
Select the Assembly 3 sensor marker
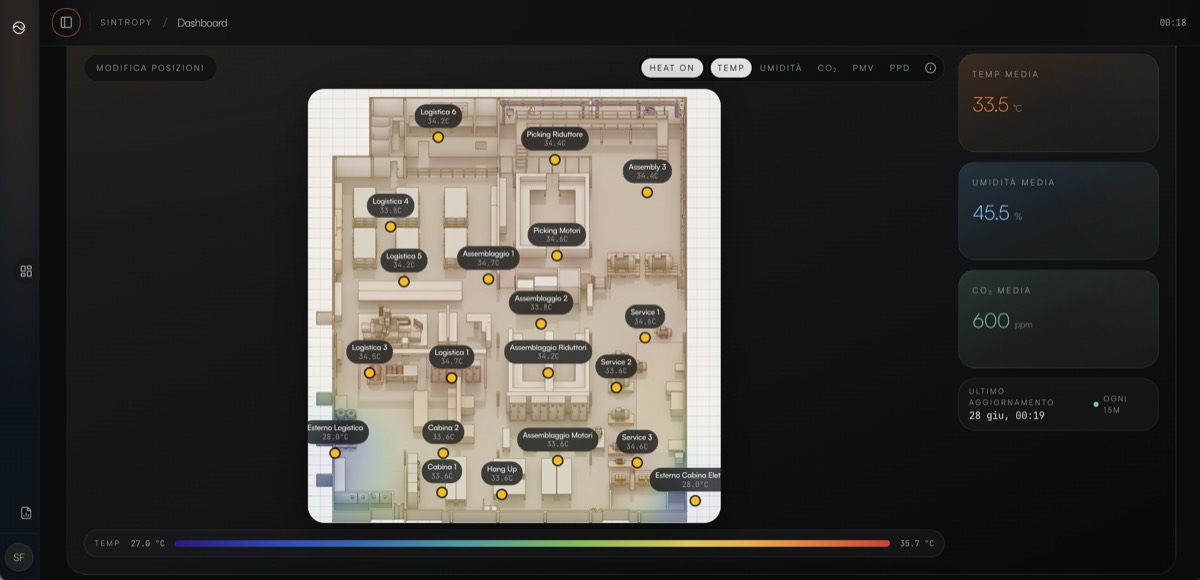click(x=647, y=192)
